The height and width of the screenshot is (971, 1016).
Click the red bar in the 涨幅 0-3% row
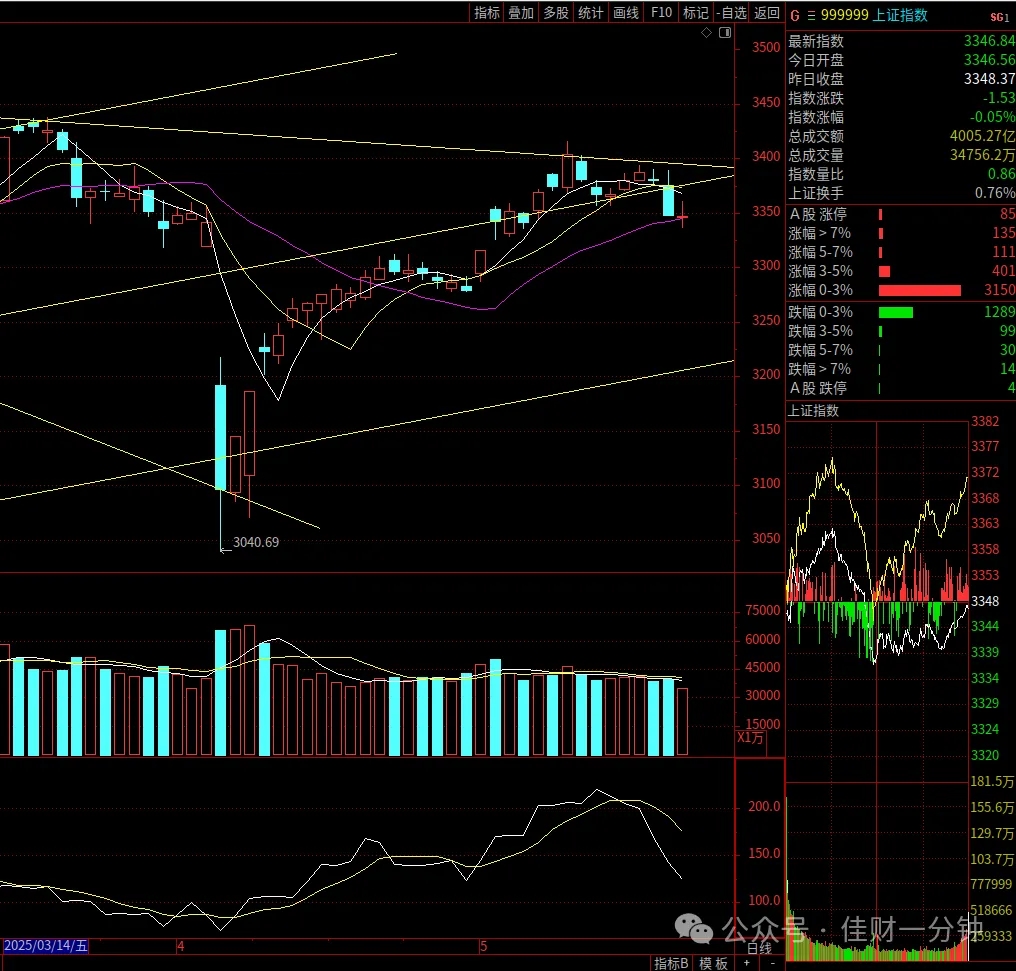[x=919, y=290]
